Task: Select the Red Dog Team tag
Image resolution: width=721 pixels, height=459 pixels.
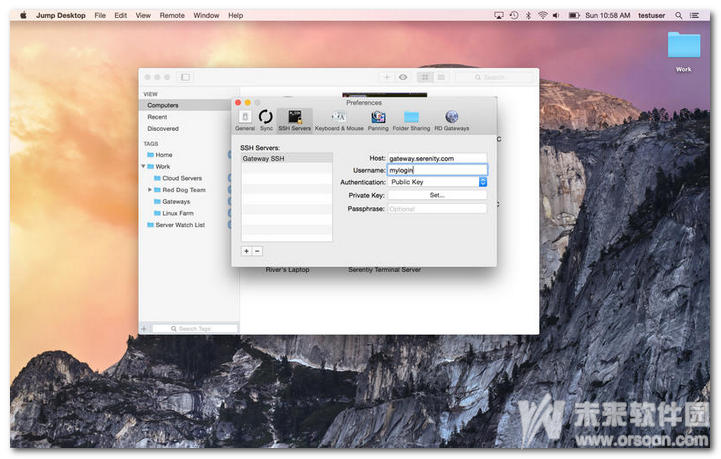Action: pos(180,190)
